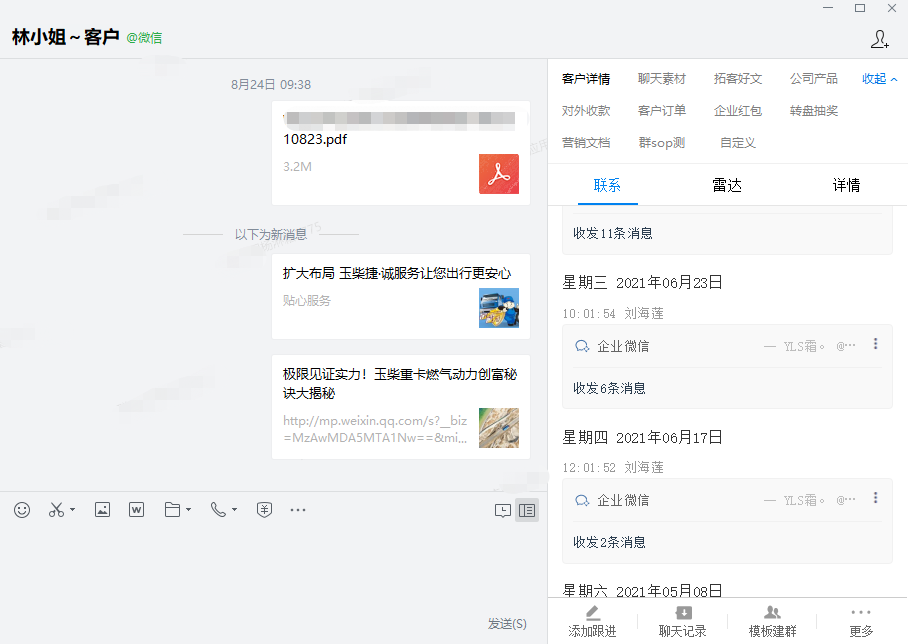Click the Word document icon in toolbar
The height and width of the screenshot is (644, 908).
pyautogui.click(x=137, y=510)
